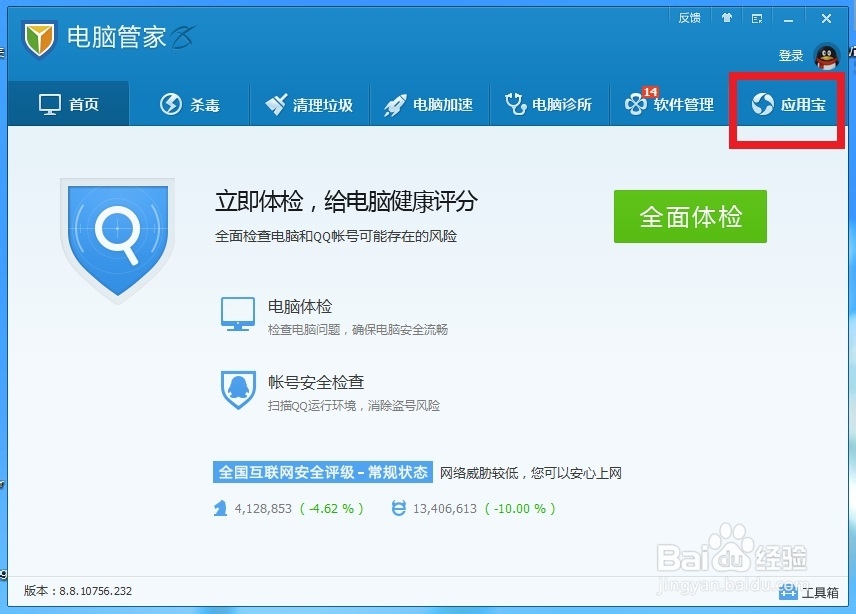Select the 电脑加速 tab
856x614 pixels.
430,103
